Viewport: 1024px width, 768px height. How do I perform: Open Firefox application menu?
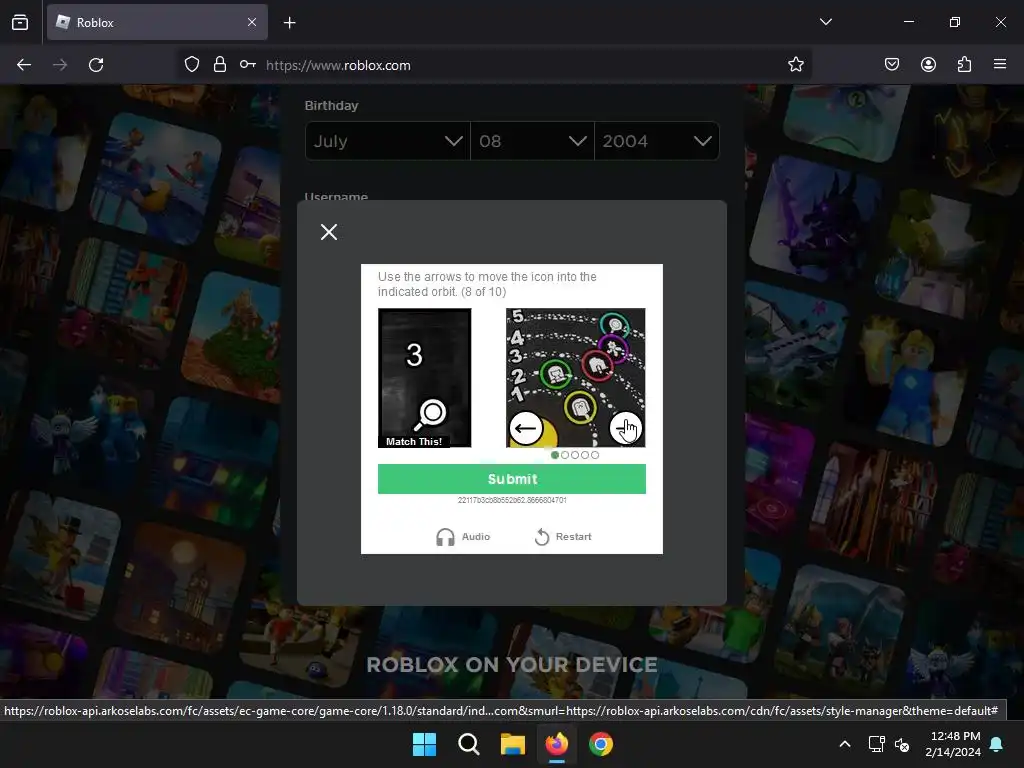click(x=1000, y=64)
